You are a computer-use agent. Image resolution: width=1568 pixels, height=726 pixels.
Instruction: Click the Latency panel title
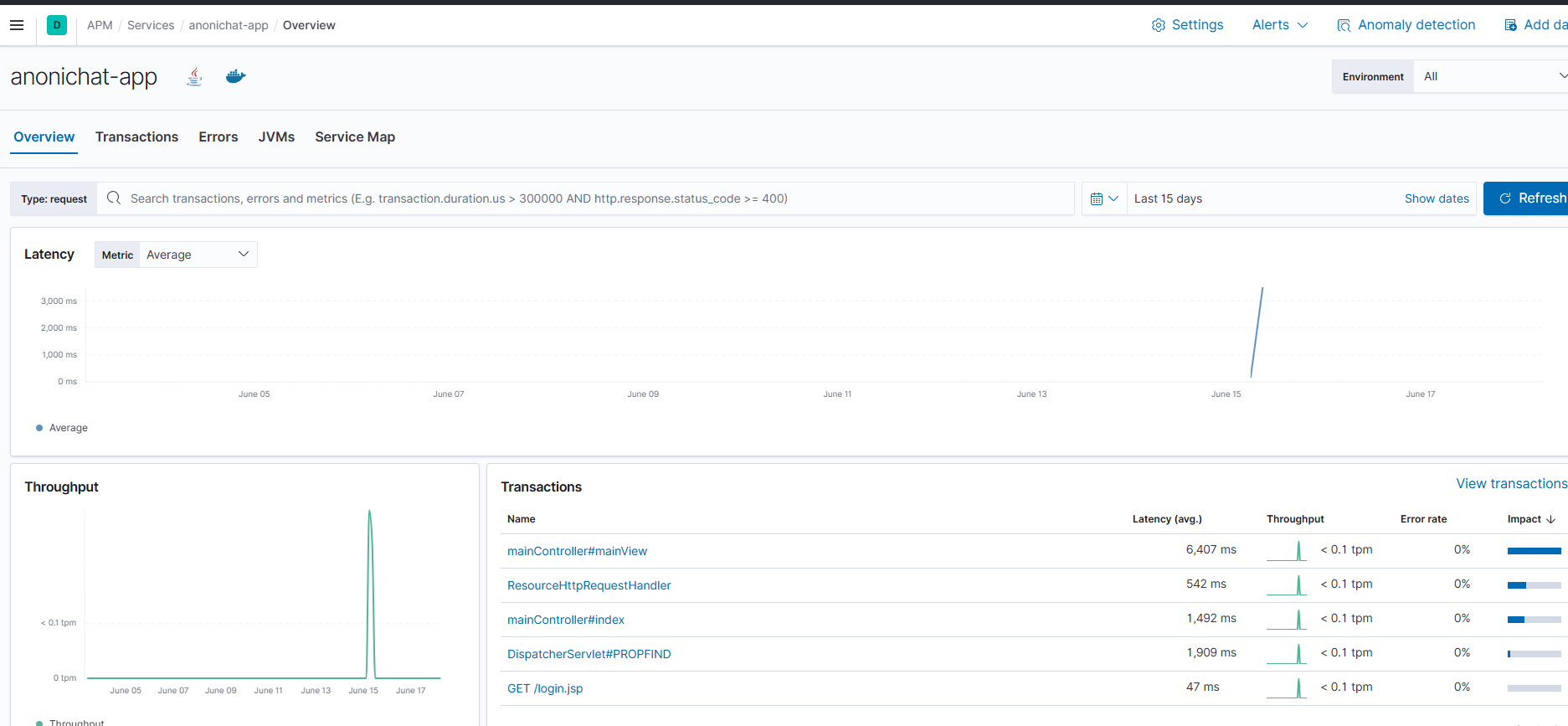(x=49, y=254)
